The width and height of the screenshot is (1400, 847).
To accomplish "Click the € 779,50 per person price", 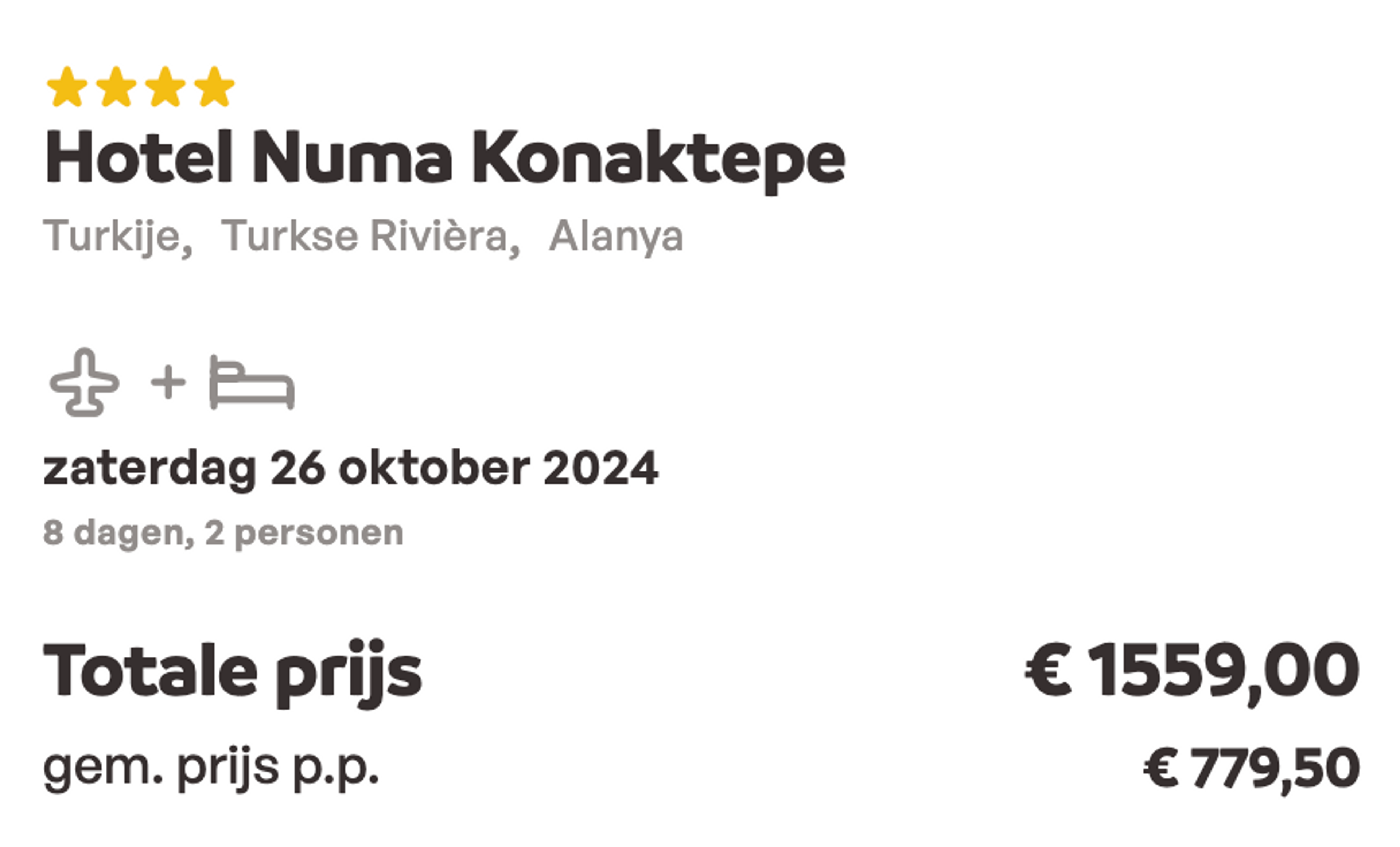I will click(1251, 769).
